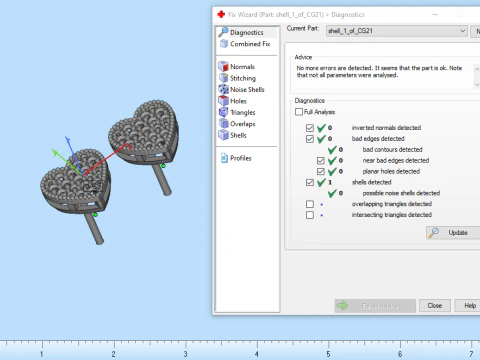This screenshot has width=480, height=360.
Task: Click the red cross Fix Wizard icon
Action: click(221, 14)
